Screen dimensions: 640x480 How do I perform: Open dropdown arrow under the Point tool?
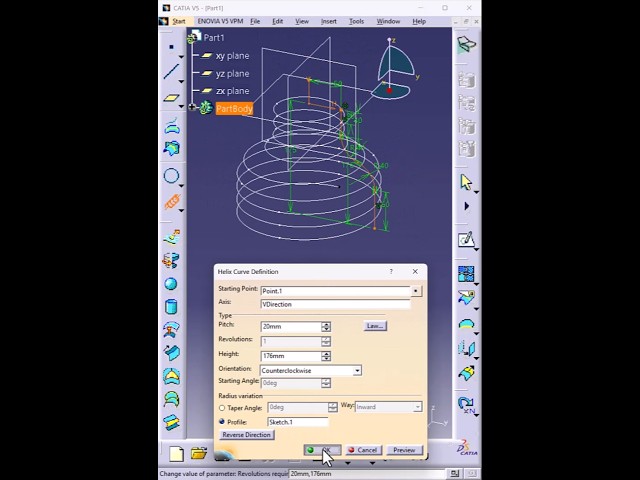181,56
